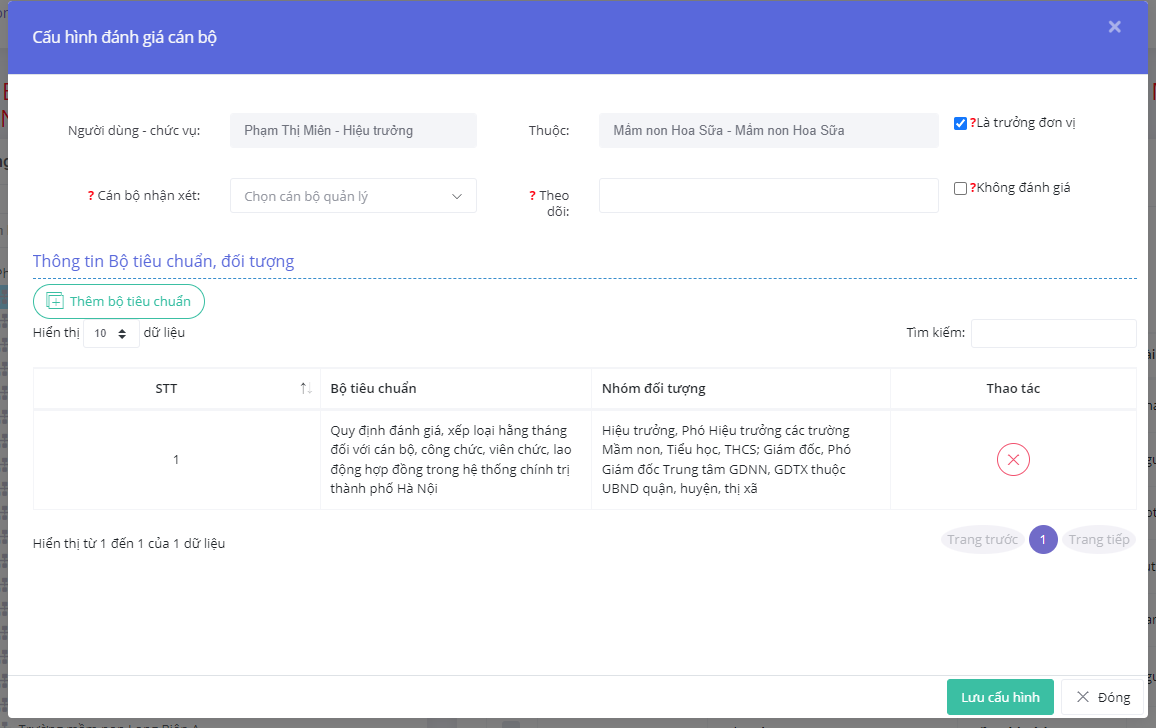Click the Lưu cấu hình button
This screenshot has height=728, width=1156.
click(1000, 697)
